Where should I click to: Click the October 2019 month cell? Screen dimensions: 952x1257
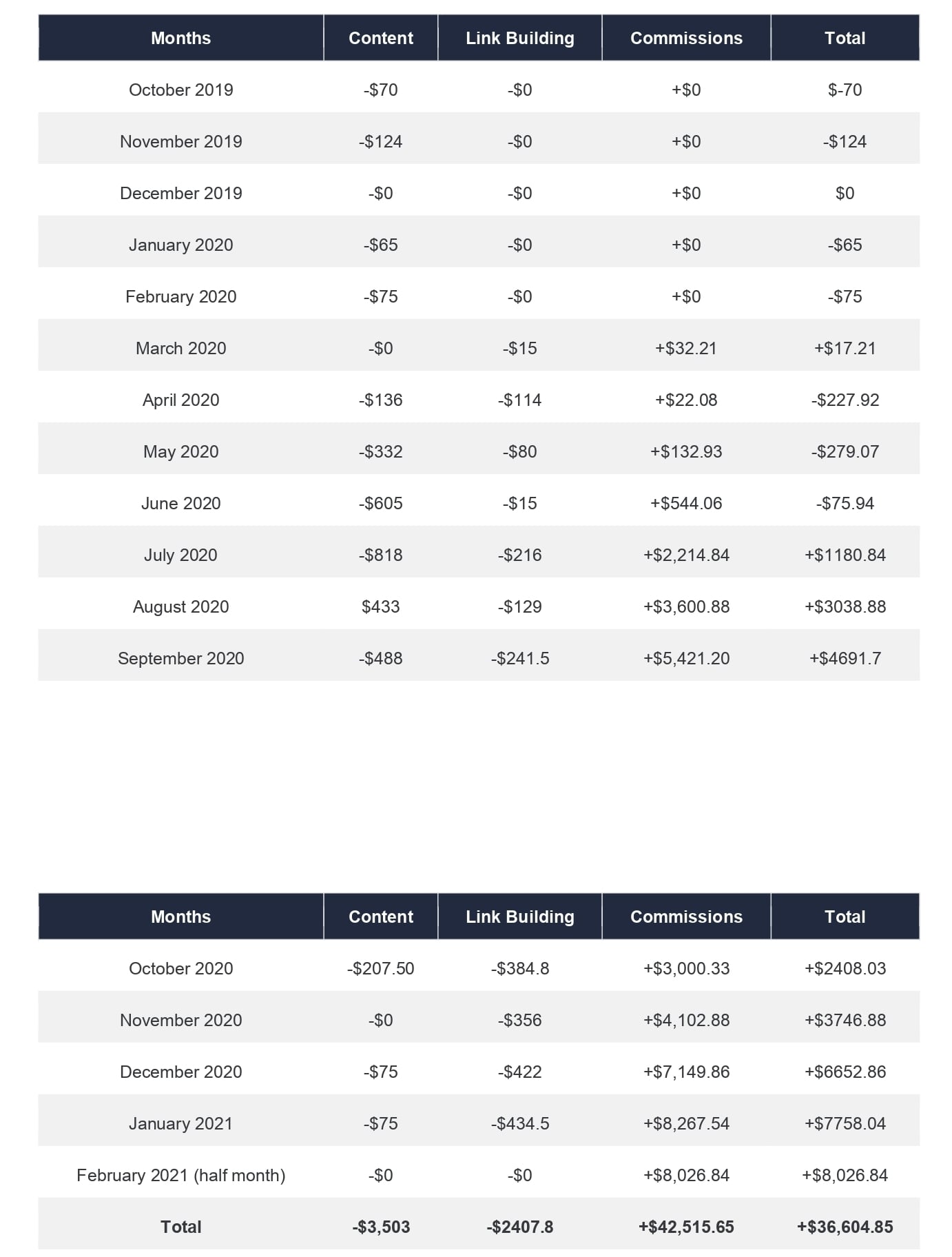click(180, 90)
